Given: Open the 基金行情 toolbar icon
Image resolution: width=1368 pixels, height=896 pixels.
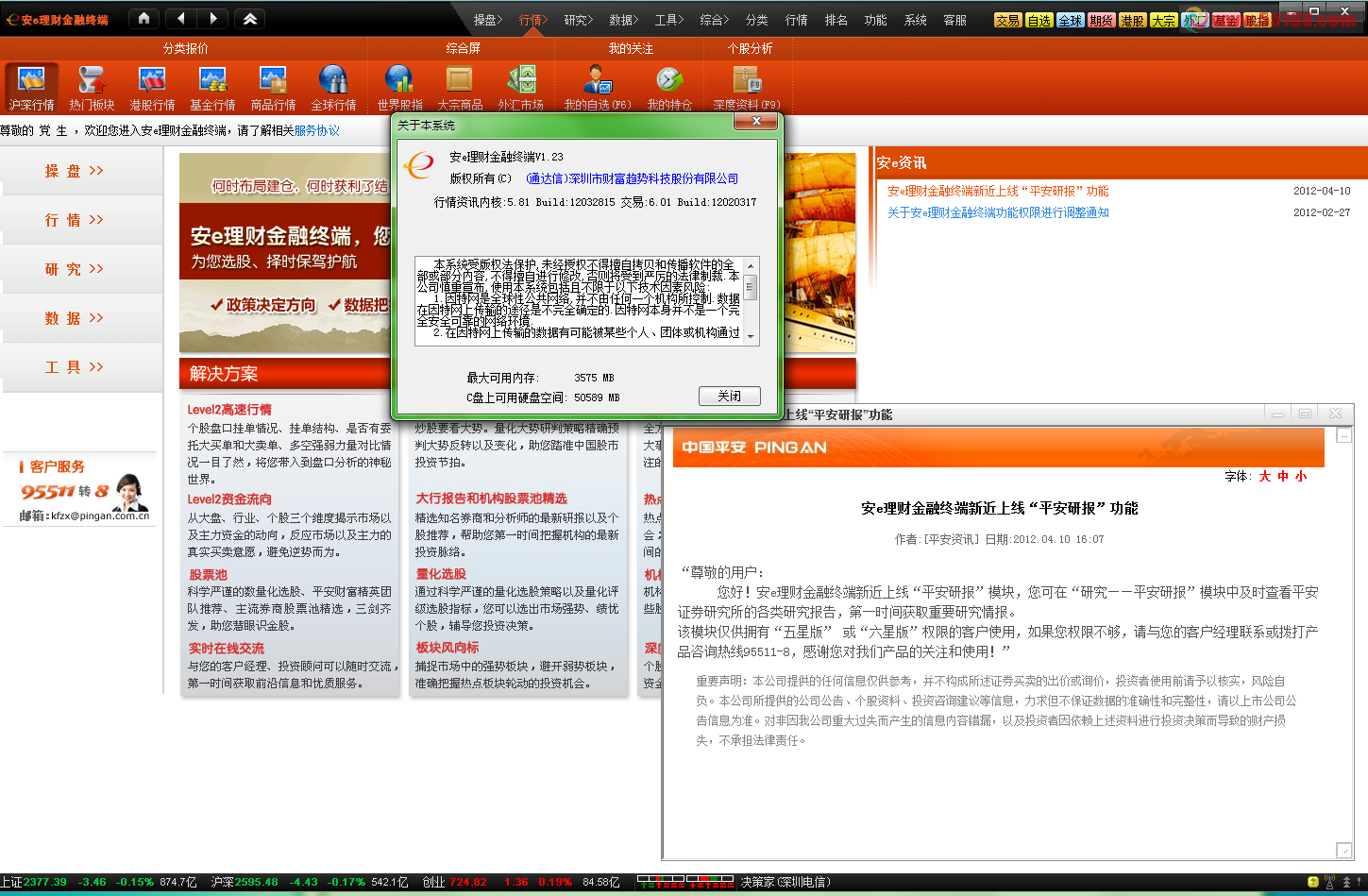Looking at the screenshot, I should (212, 88).
